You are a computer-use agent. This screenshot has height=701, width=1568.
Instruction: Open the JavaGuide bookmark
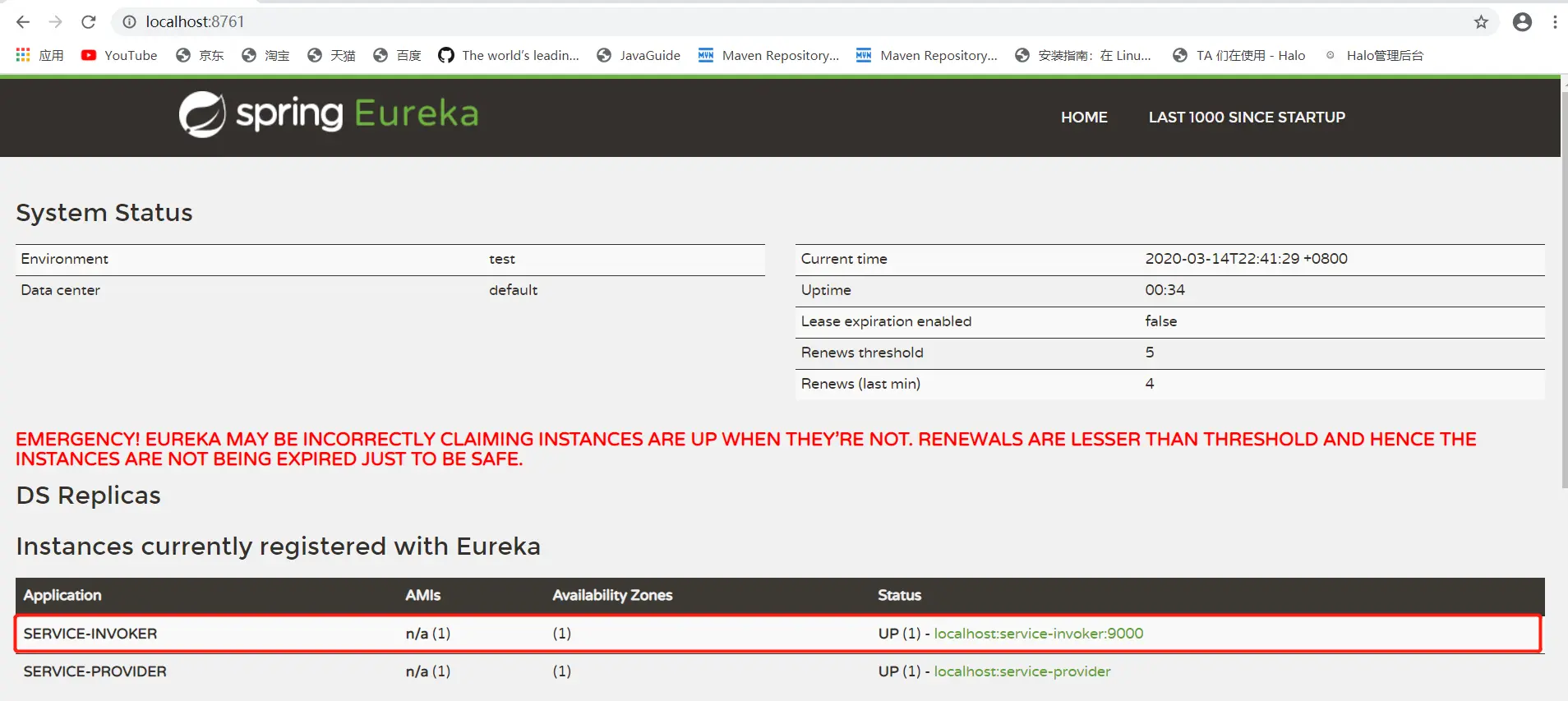[639, 55]
